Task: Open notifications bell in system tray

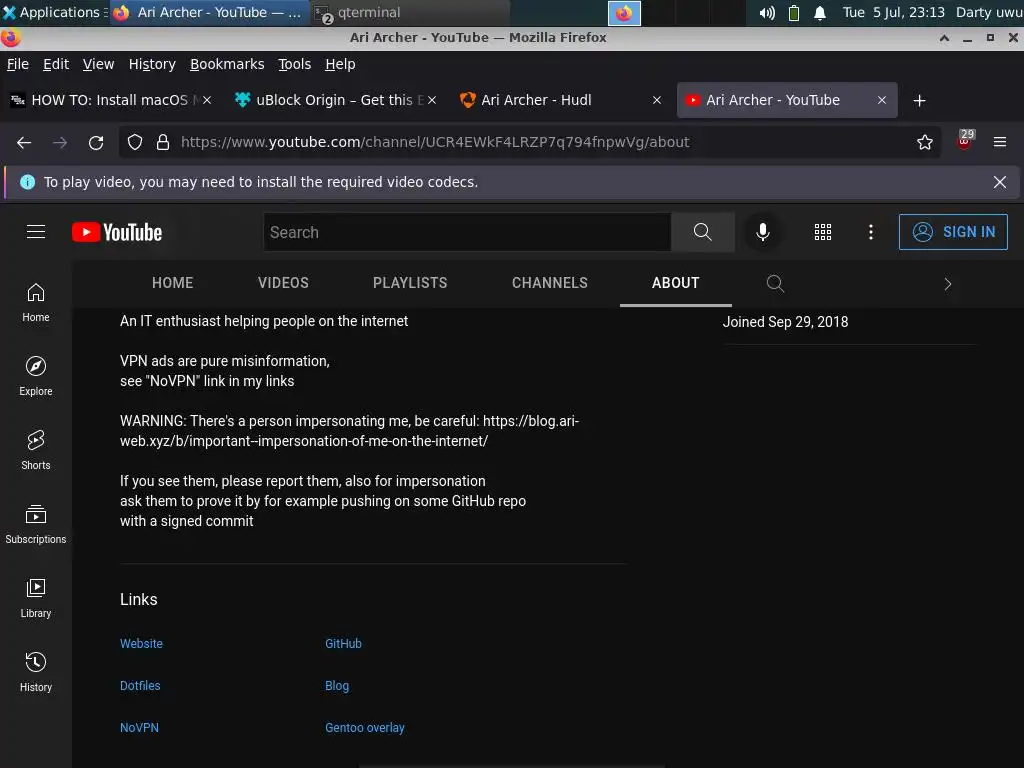Action: pyautogui.click(x=820, y=12)
